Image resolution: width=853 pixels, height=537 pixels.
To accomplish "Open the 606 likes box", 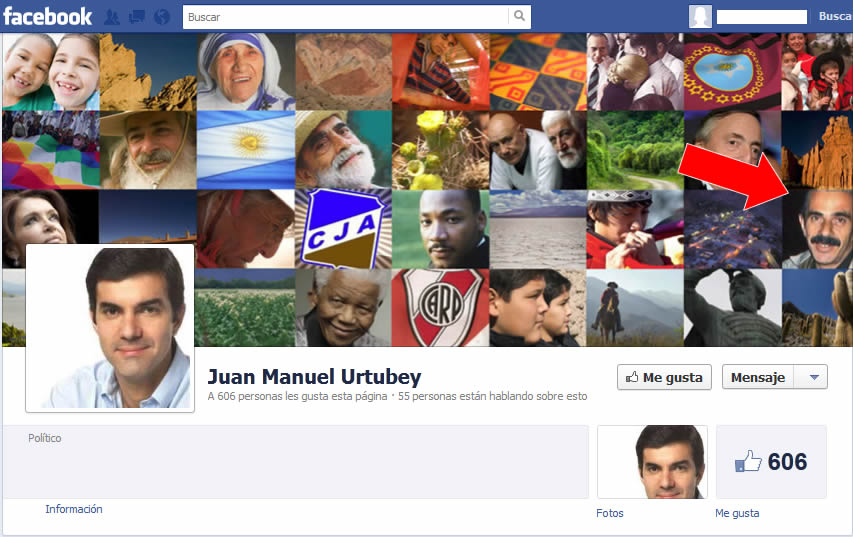I will (771, 461).
